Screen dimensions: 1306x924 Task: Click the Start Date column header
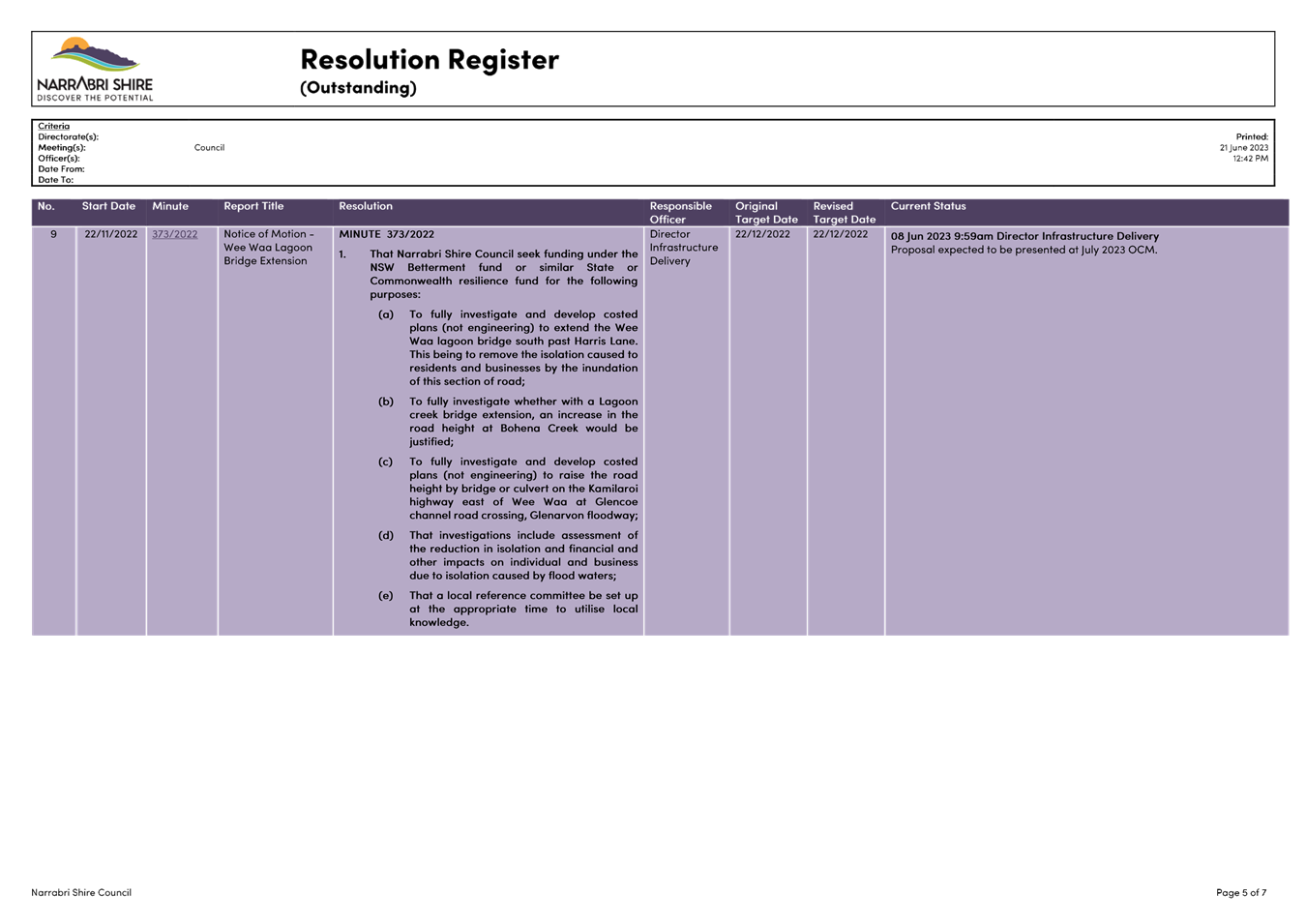108,206
